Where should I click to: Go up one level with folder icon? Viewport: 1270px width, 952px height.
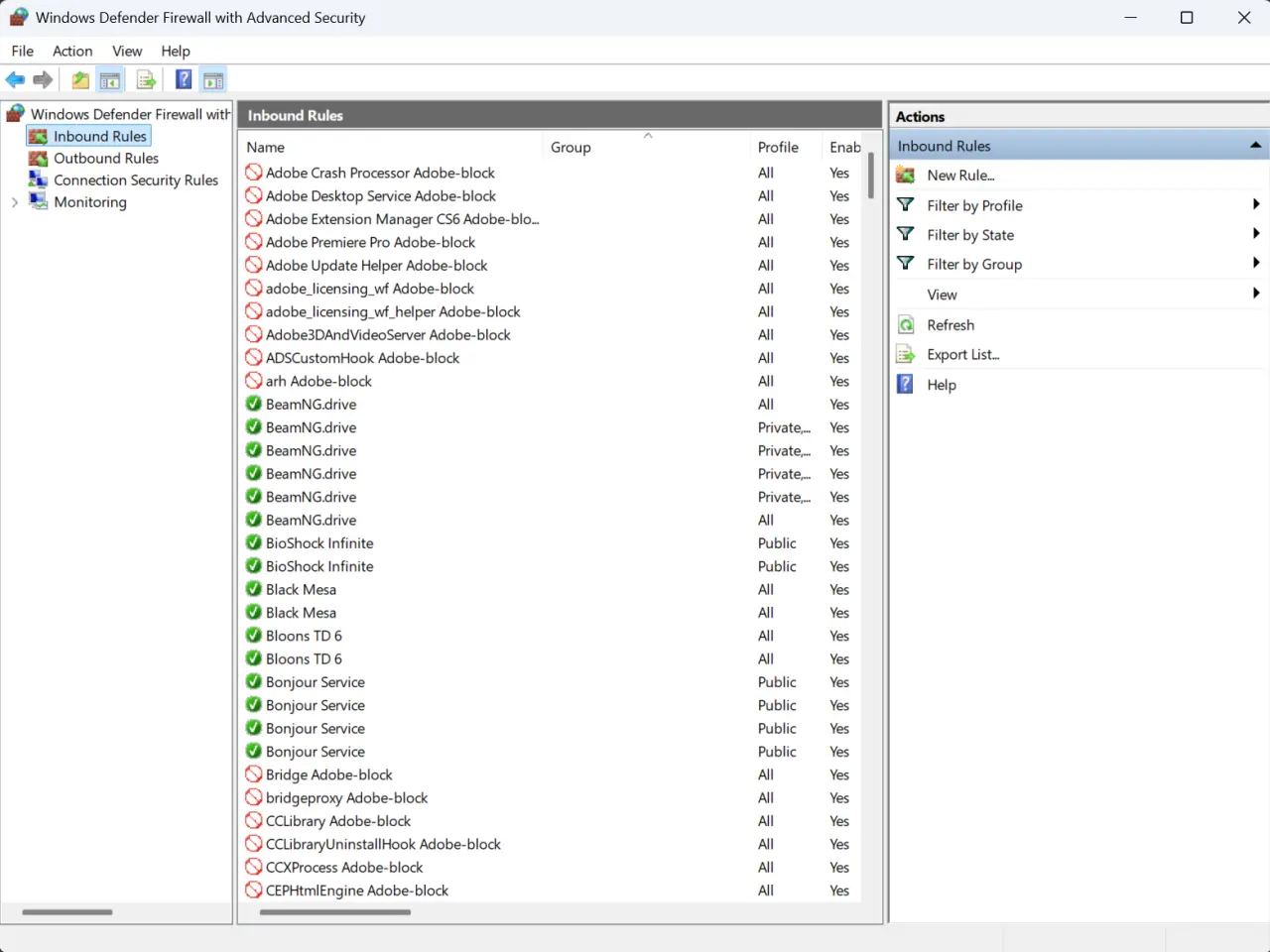point(80,80)
